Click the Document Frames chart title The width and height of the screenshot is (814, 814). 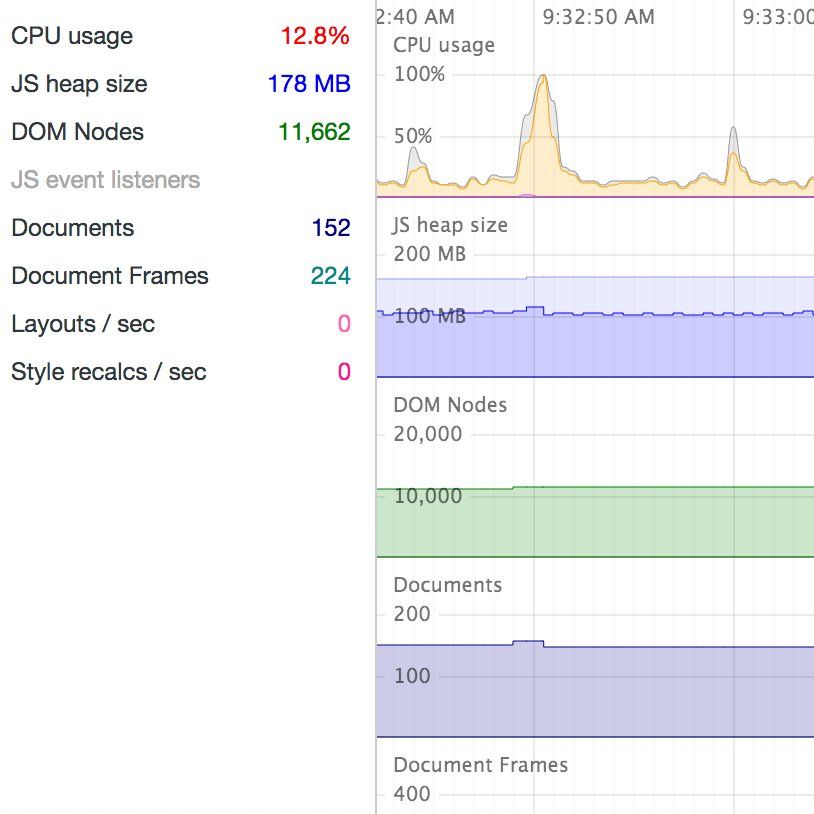click(481, 765)
